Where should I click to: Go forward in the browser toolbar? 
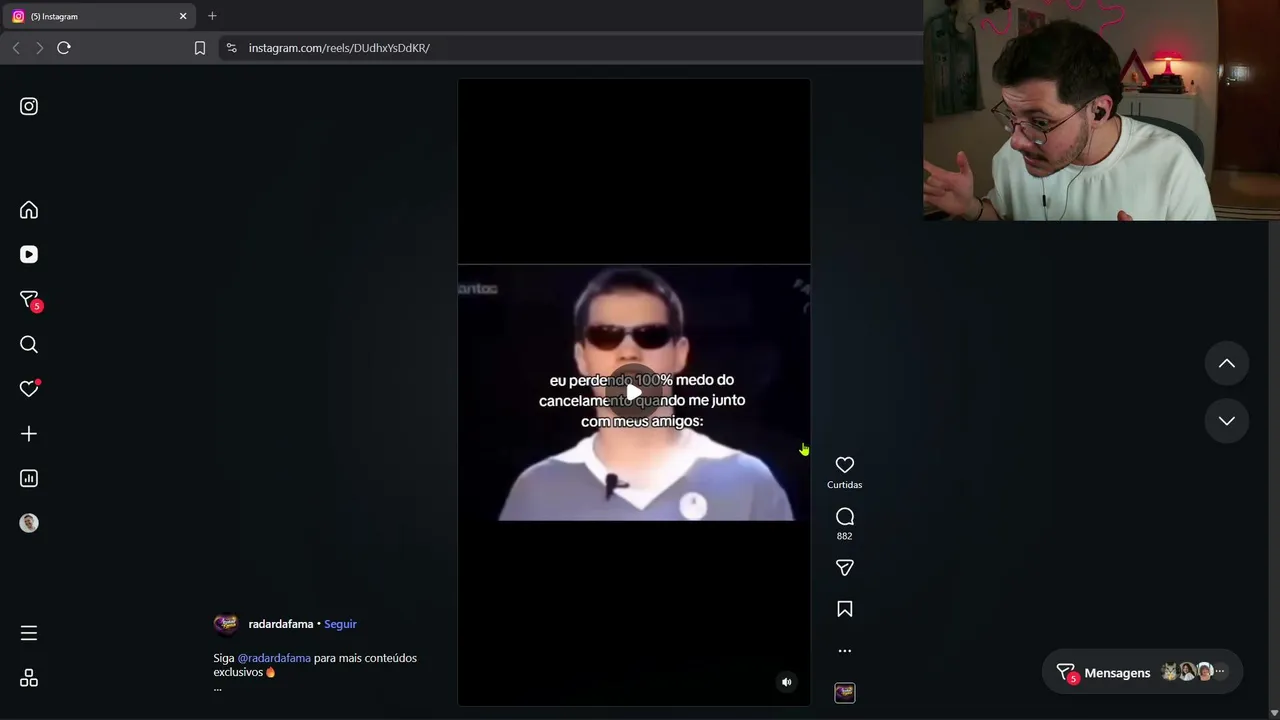40,48
